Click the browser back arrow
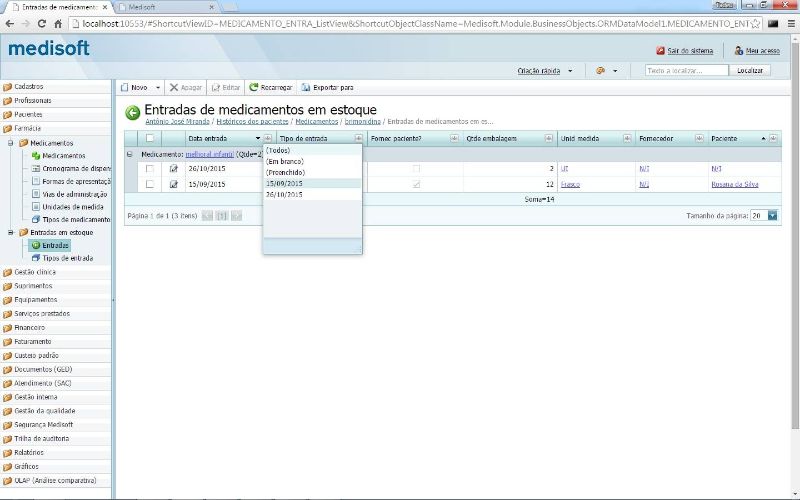 click(10, 23)
